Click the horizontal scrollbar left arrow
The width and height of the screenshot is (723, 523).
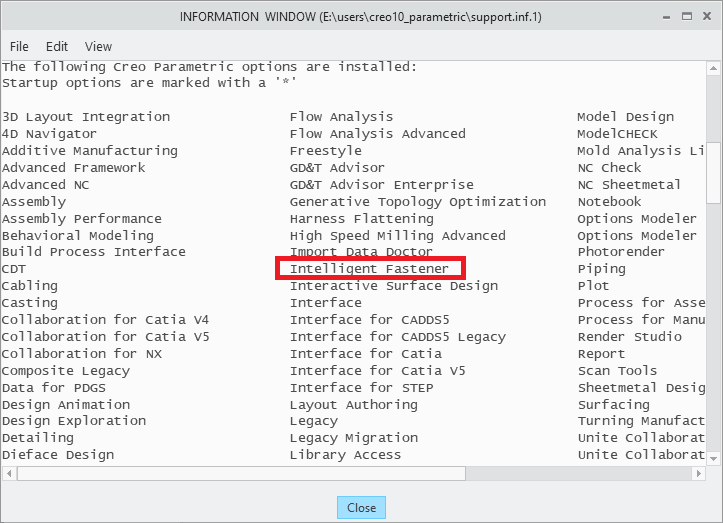[8, 472]
